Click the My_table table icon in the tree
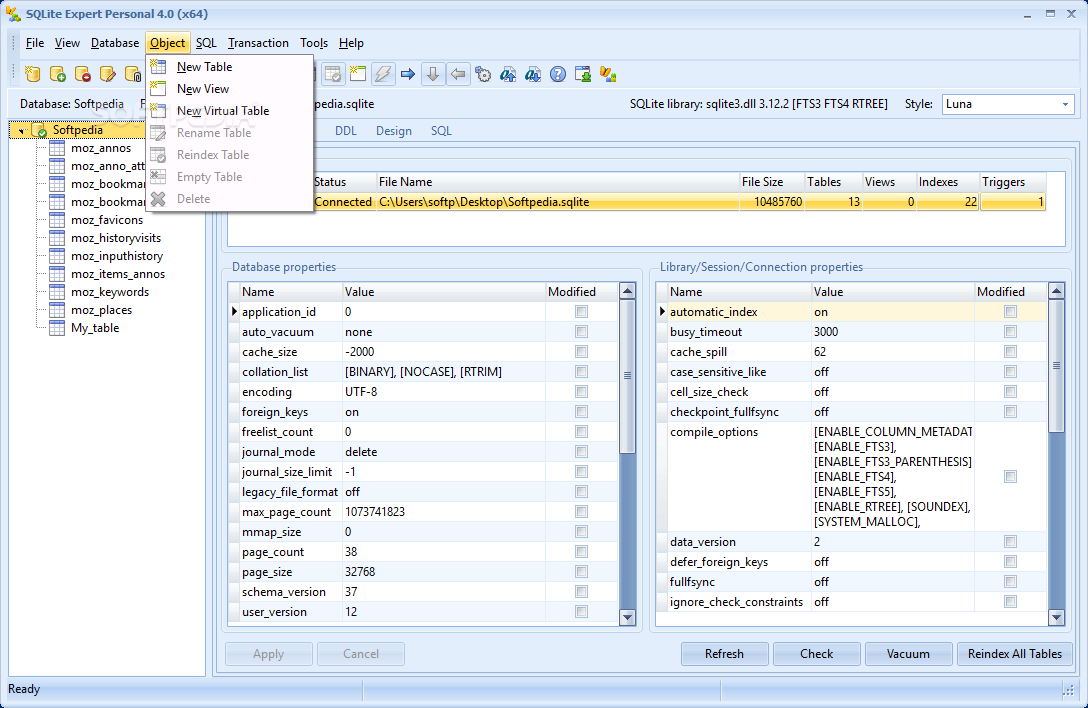Viewport: 1088px width, 708px height. click(x=57, y=328)
